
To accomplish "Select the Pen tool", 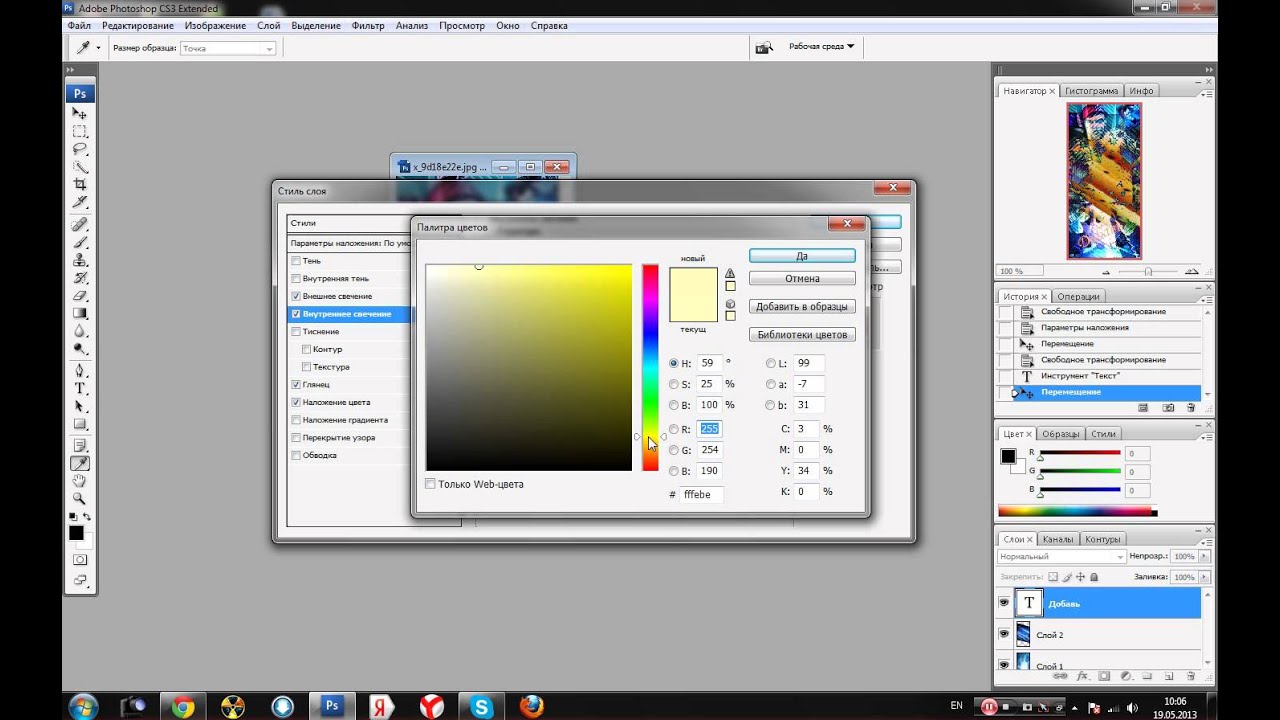I will [80, 371].
